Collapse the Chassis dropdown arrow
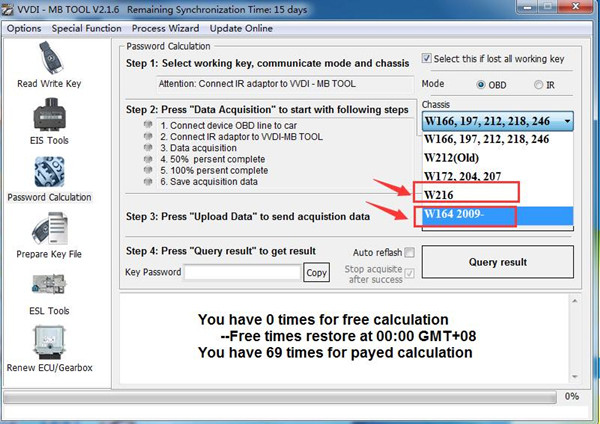 pos(567,121)
